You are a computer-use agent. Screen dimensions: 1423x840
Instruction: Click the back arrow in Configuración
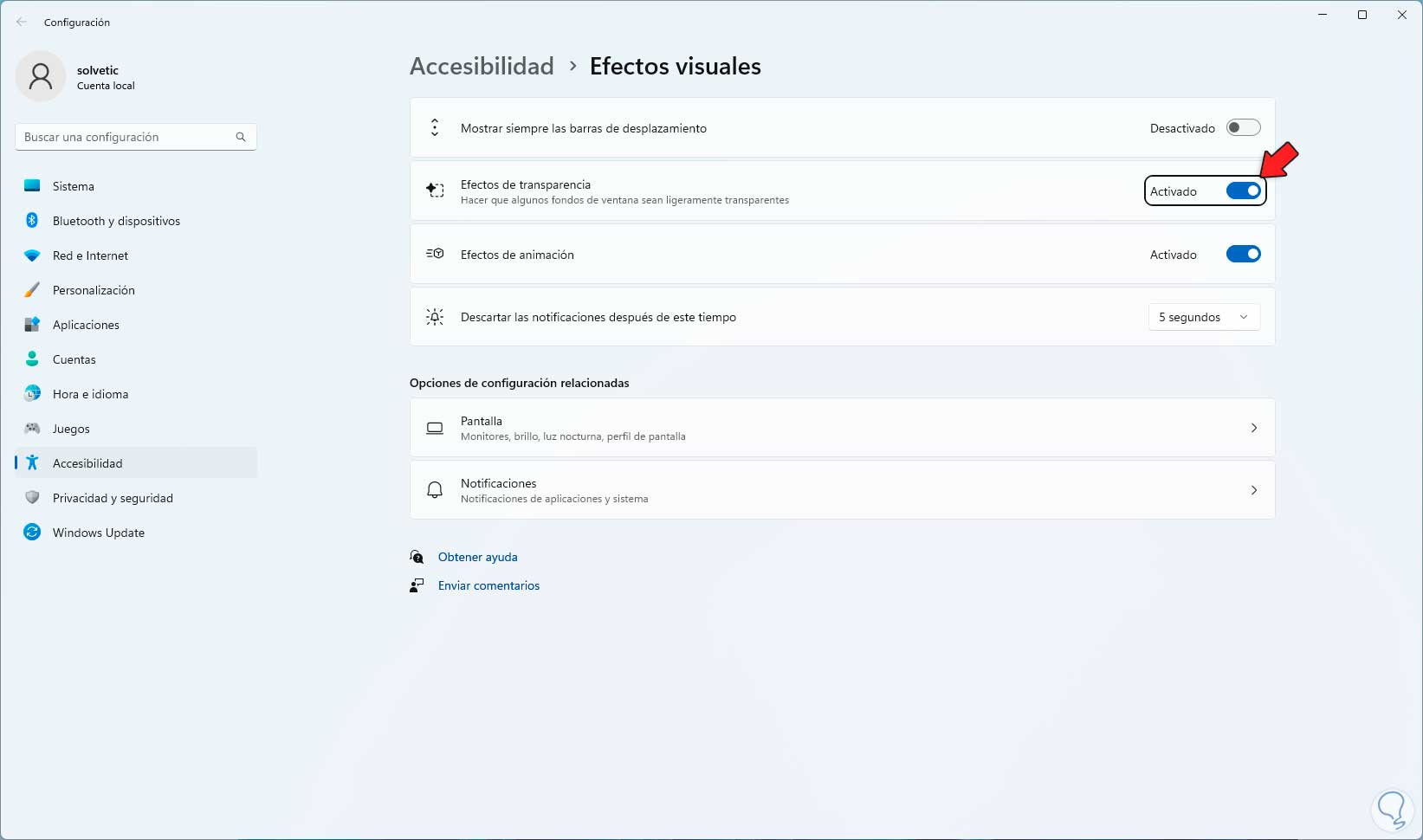coord(22,23)
